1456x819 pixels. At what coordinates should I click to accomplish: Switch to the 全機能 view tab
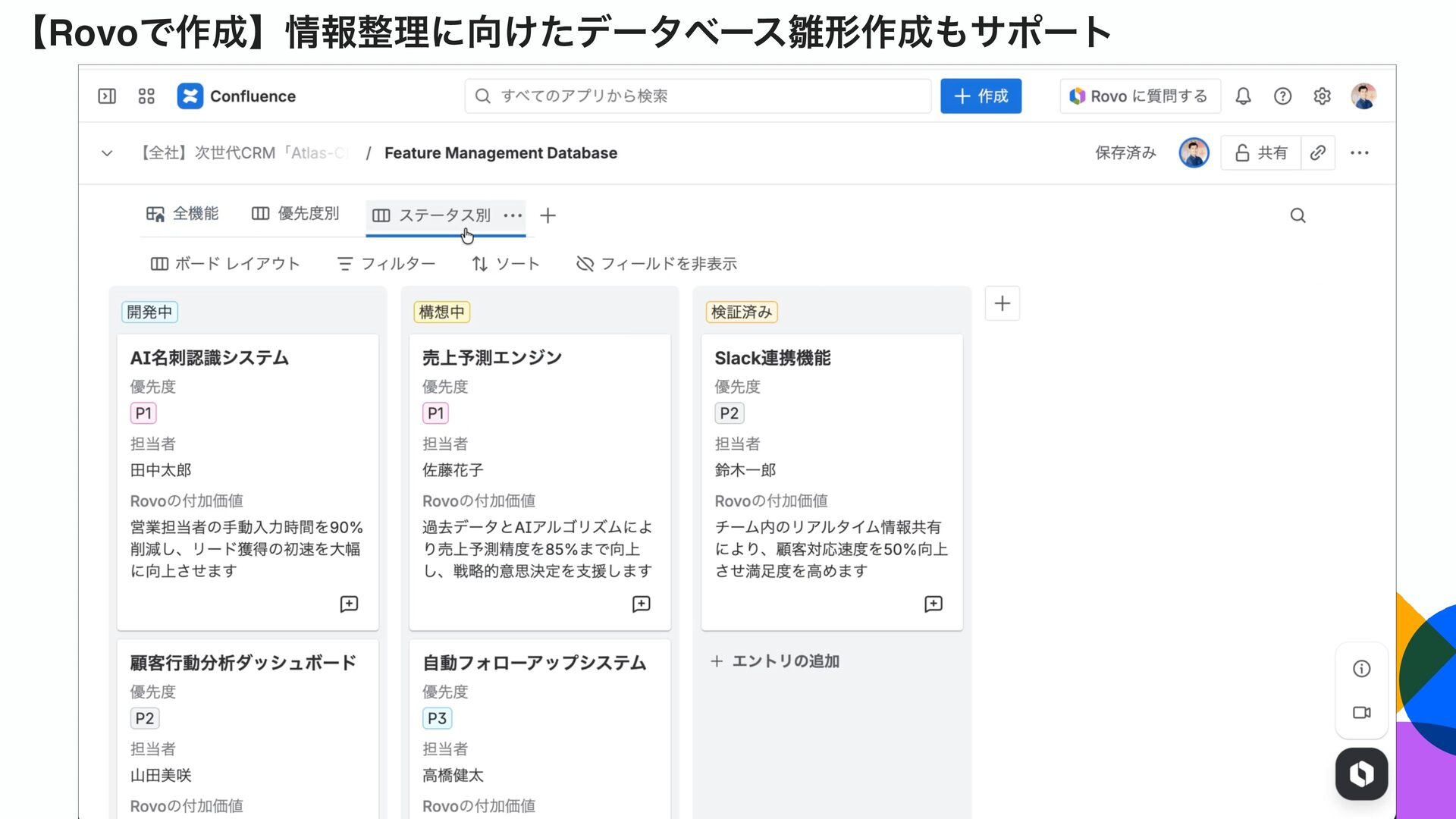(x=182, y=214)
